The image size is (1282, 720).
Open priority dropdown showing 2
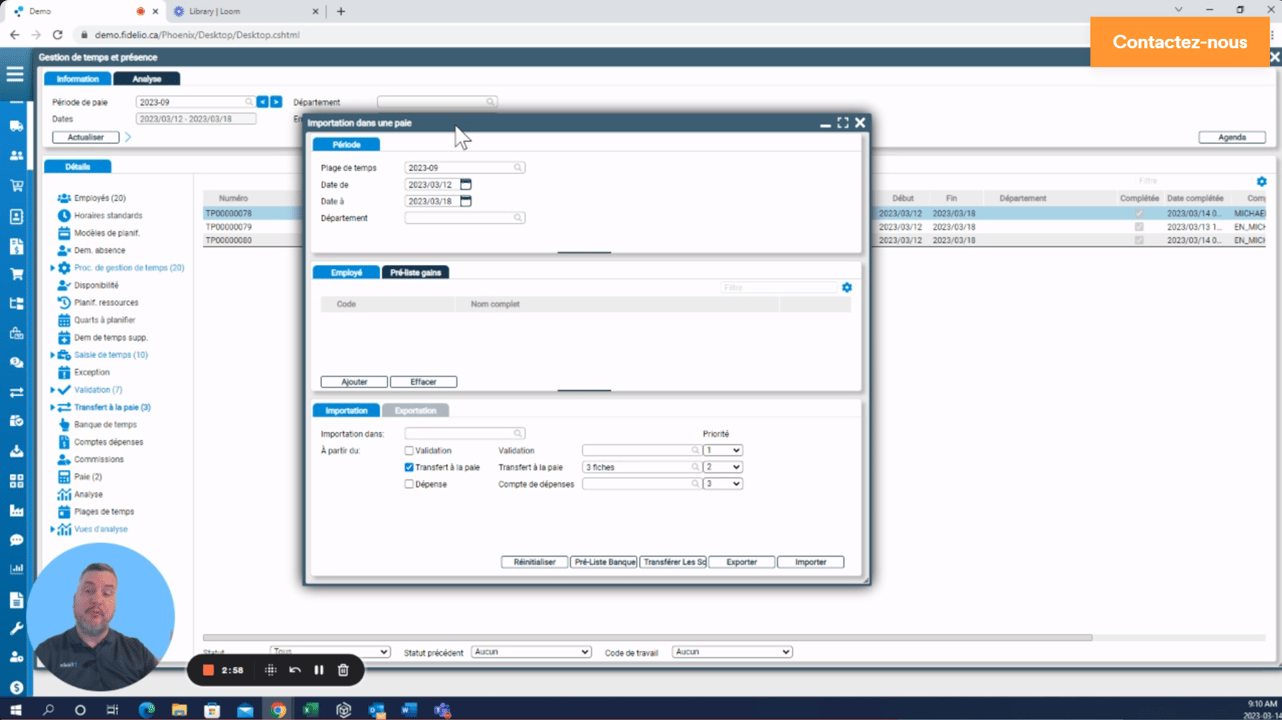(x=722, y=467)
